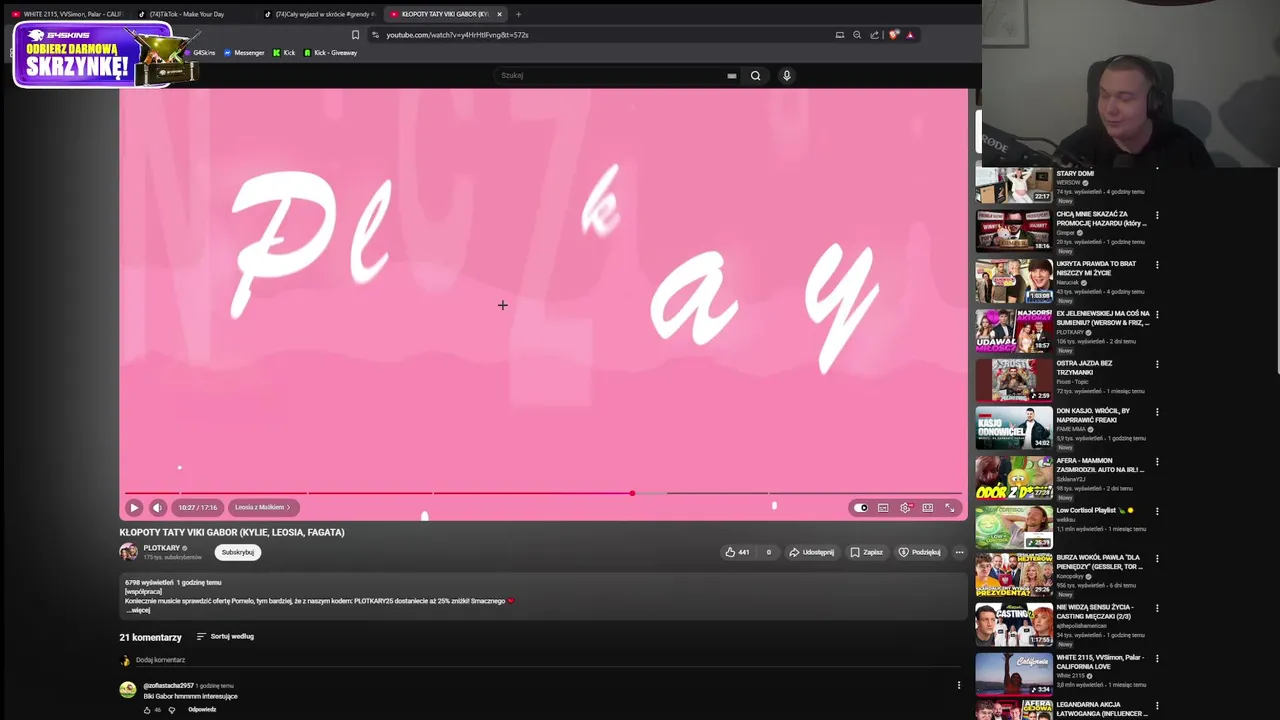
Task: Open the PLOTKARY channel name link
Action: pyautogui.click(x=161, y=548)
